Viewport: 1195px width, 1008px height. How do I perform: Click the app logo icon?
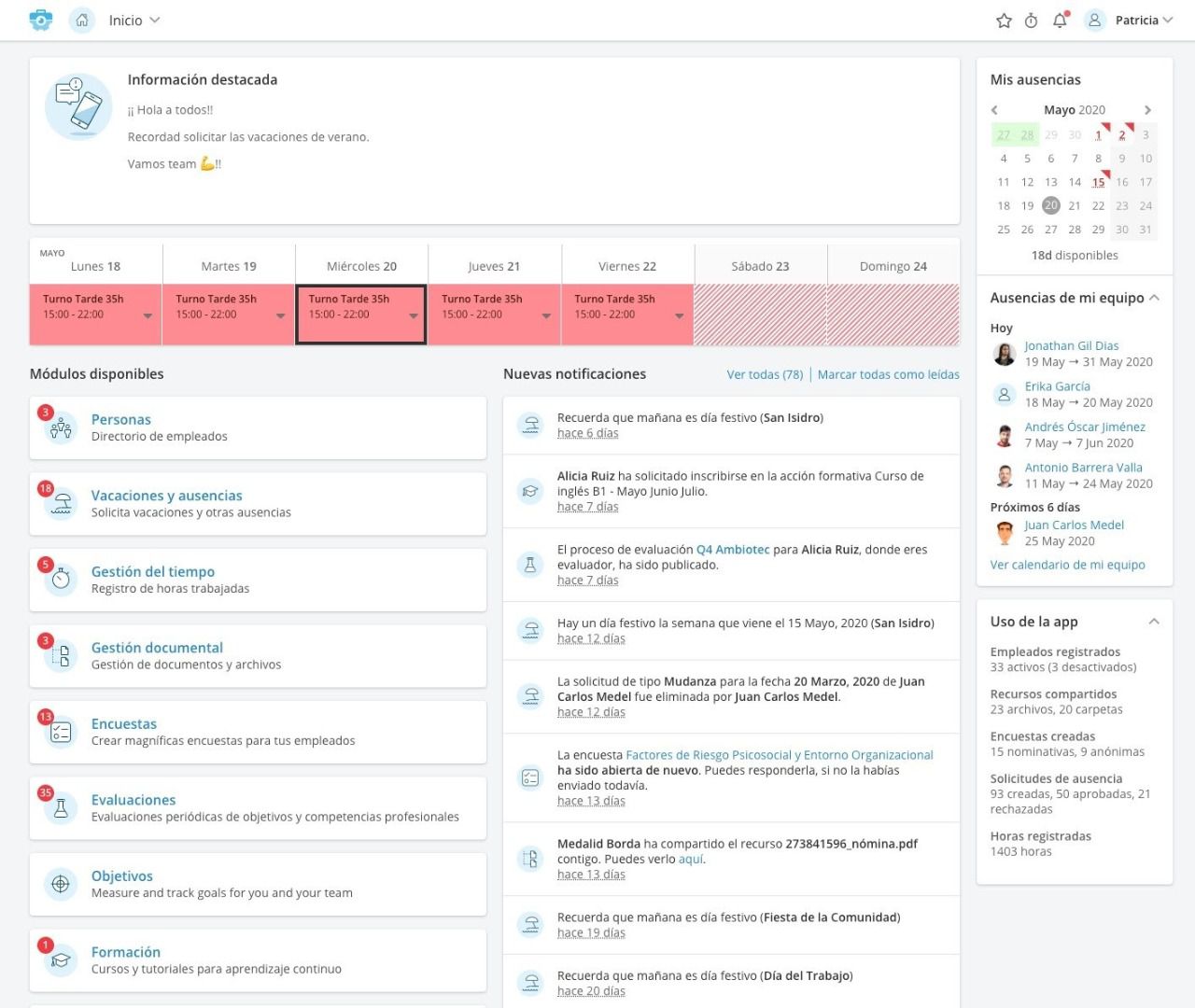pos(41,21)
